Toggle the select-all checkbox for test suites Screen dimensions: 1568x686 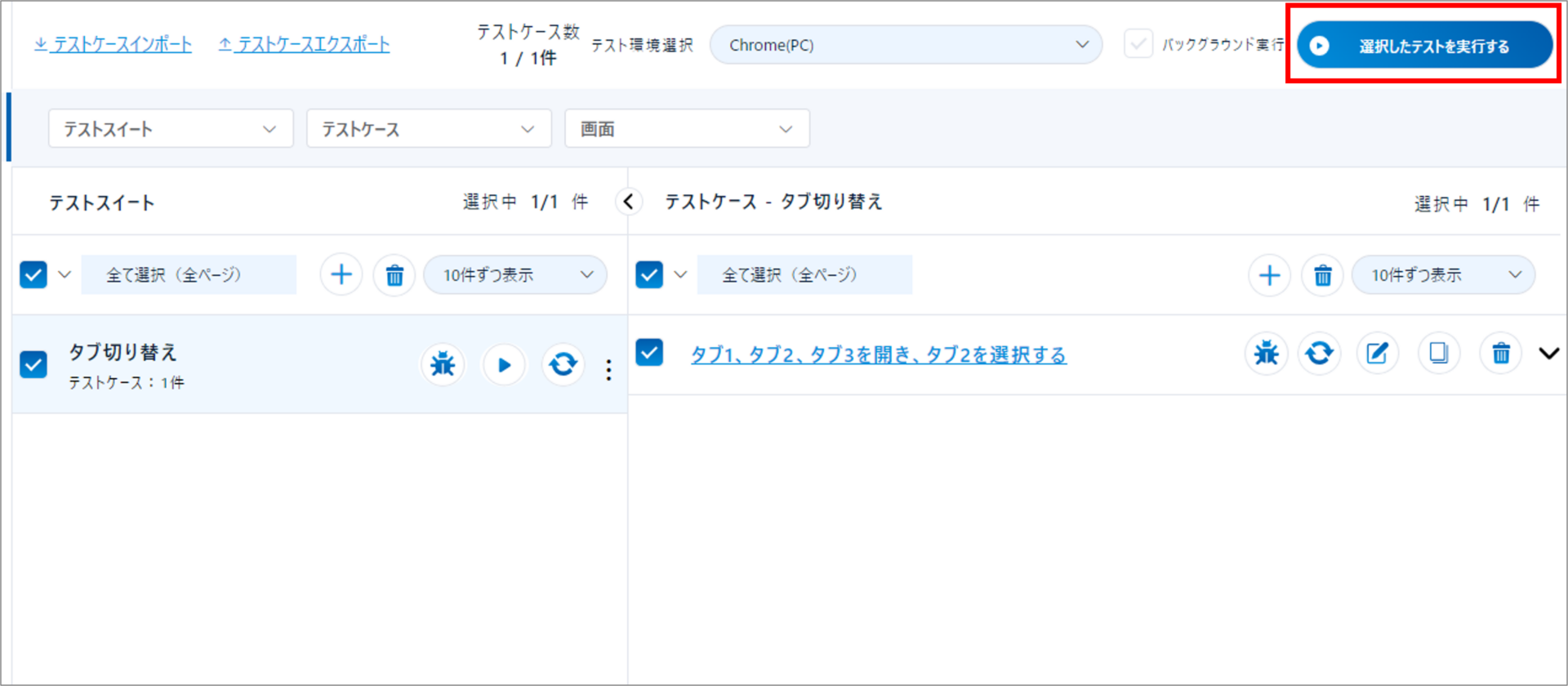coord(33,274)
